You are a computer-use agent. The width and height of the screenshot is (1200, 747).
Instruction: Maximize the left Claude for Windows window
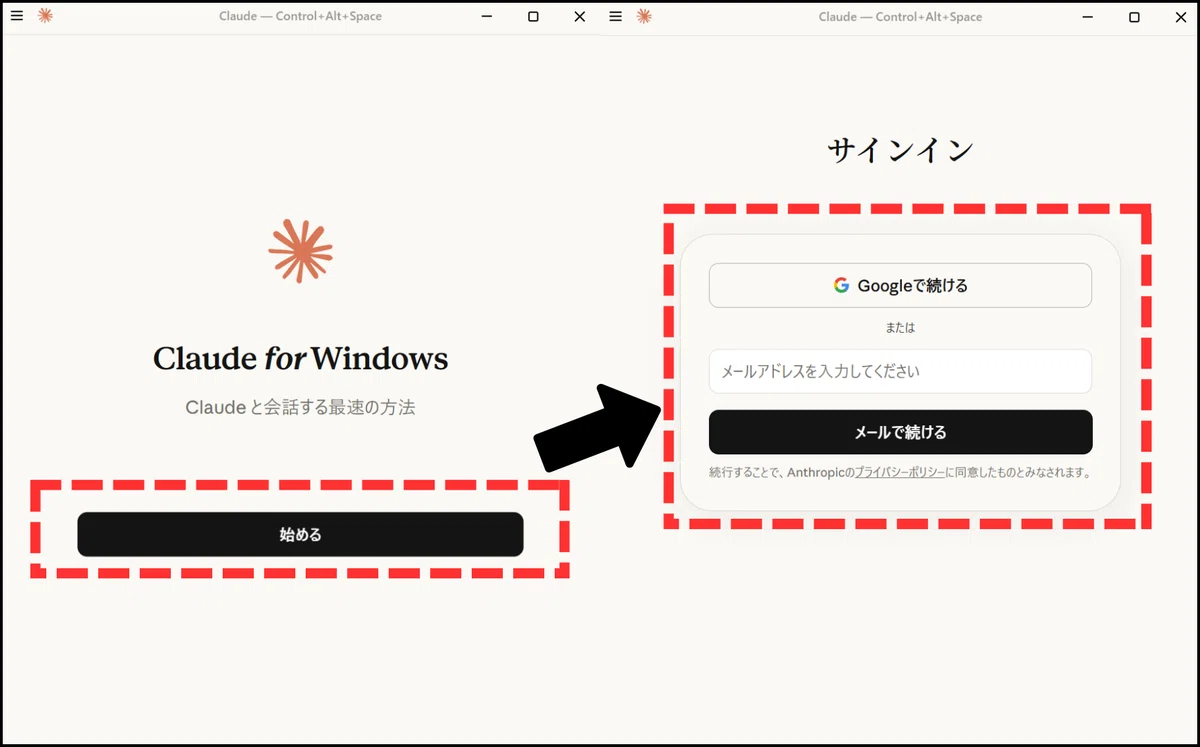click(533, 17)
